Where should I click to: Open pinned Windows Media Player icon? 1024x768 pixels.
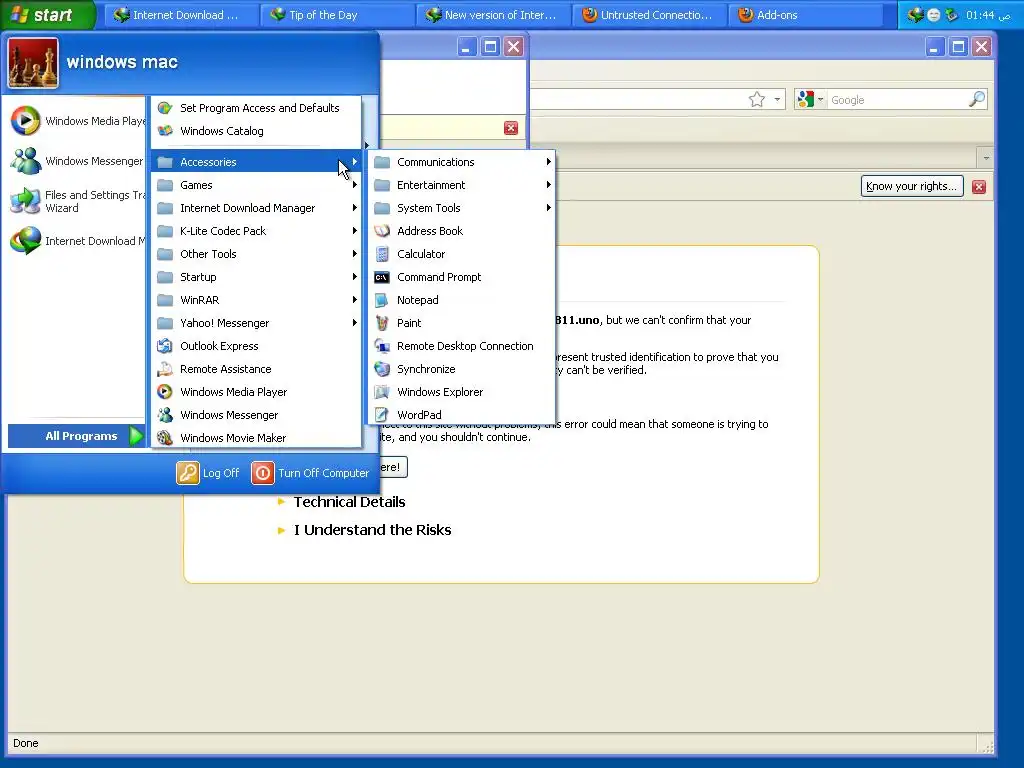point(25,121)
